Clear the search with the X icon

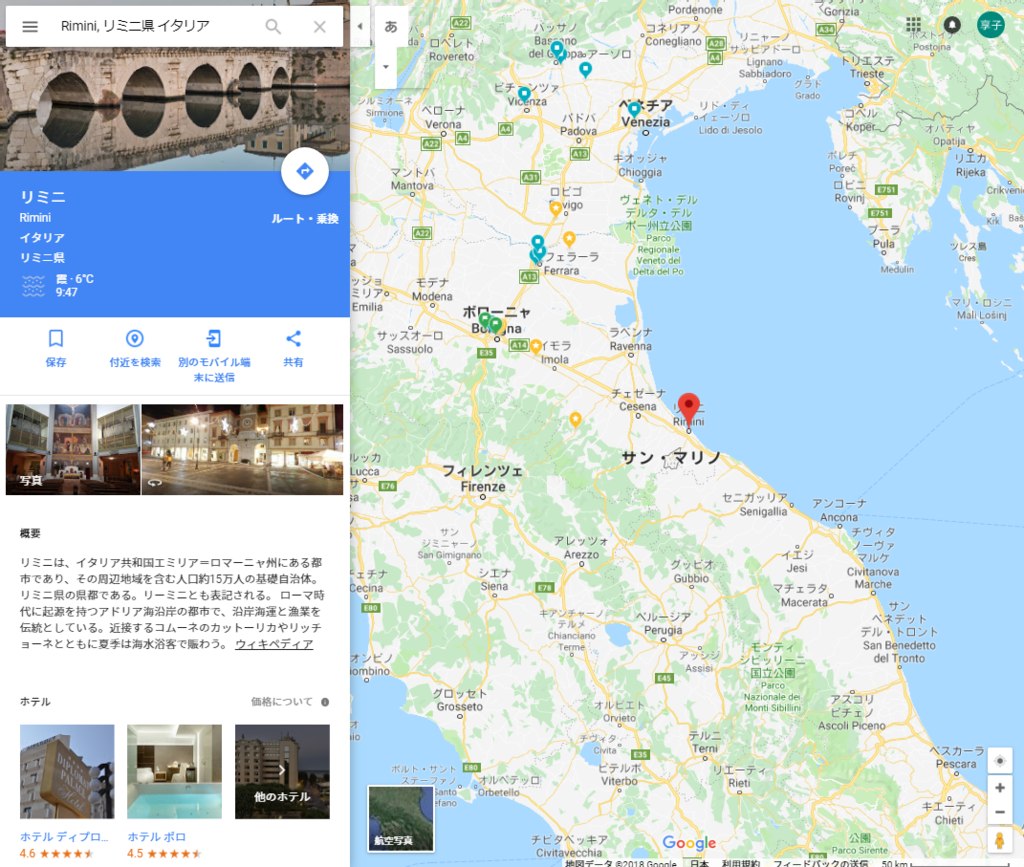pos(319,26)
